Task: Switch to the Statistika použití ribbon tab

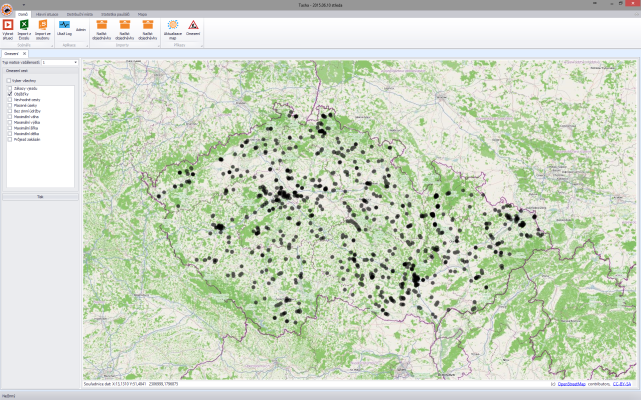Action: 115,14
